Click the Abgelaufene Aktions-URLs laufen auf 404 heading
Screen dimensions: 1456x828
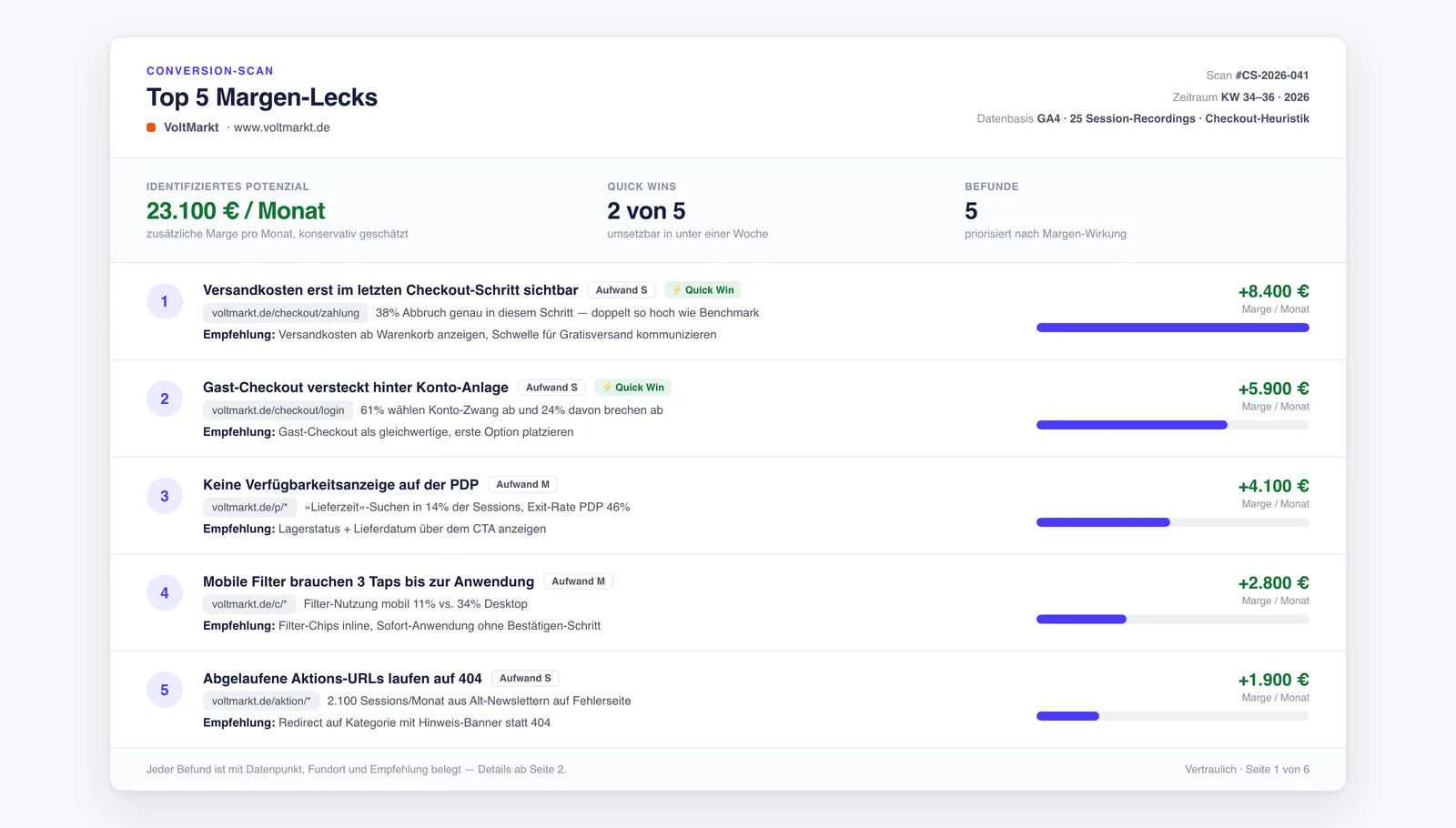click(x=342, y=679)
